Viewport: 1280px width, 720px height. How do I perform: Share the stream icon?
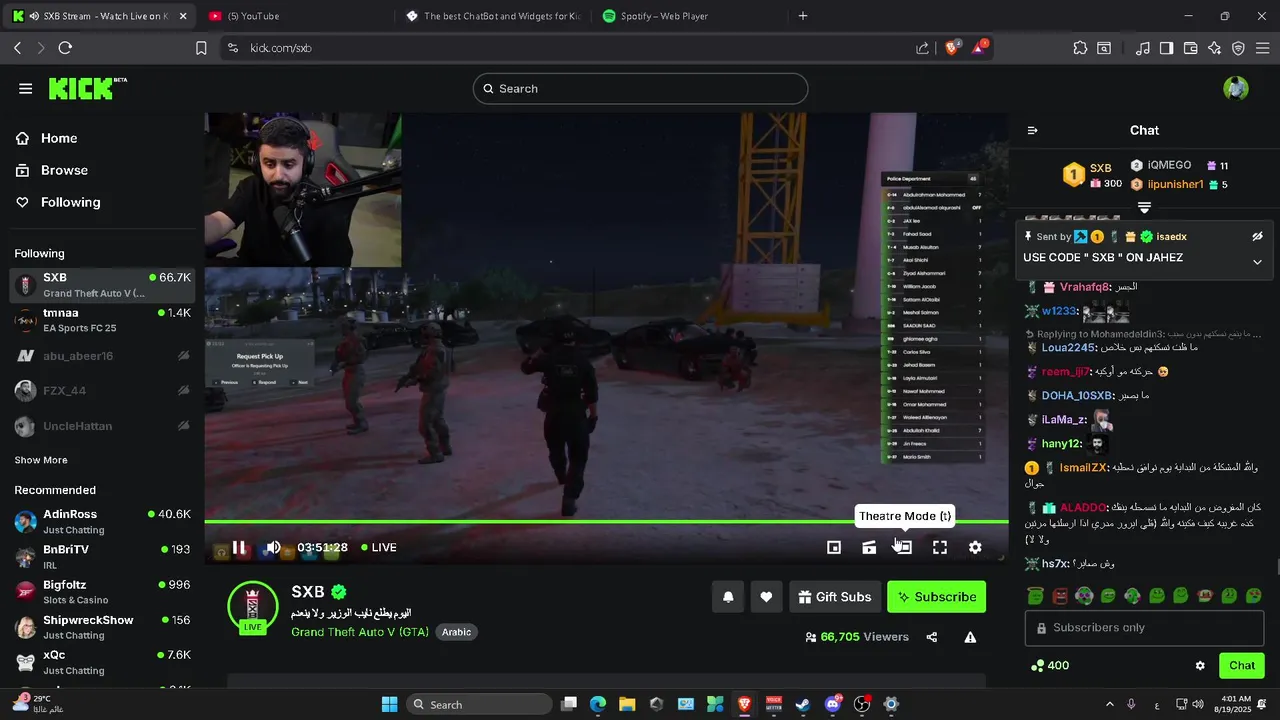click(x=932, y=637)
